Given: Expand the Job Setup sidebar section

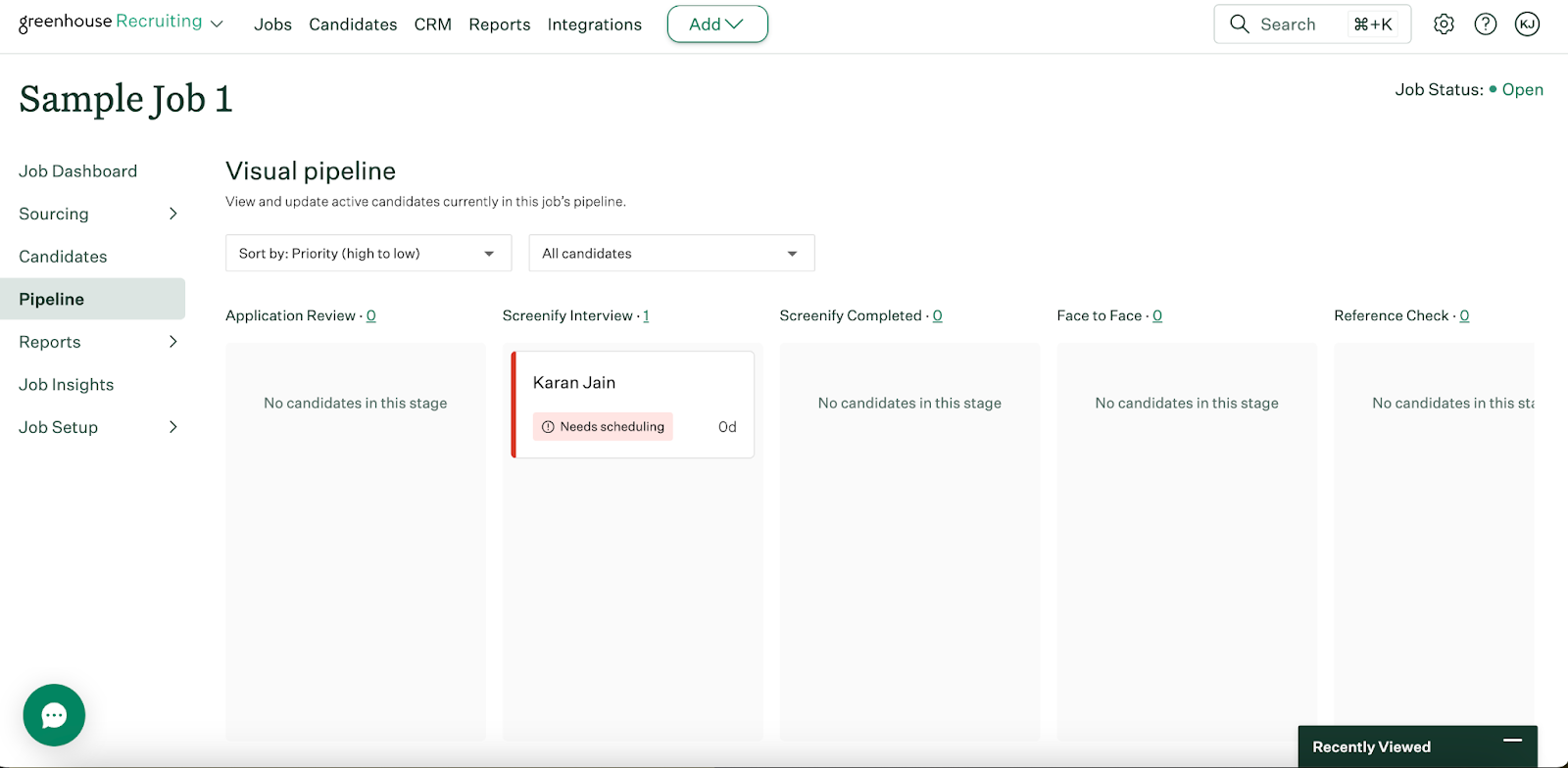Looking at the screenshot, I should click(173, 427).
